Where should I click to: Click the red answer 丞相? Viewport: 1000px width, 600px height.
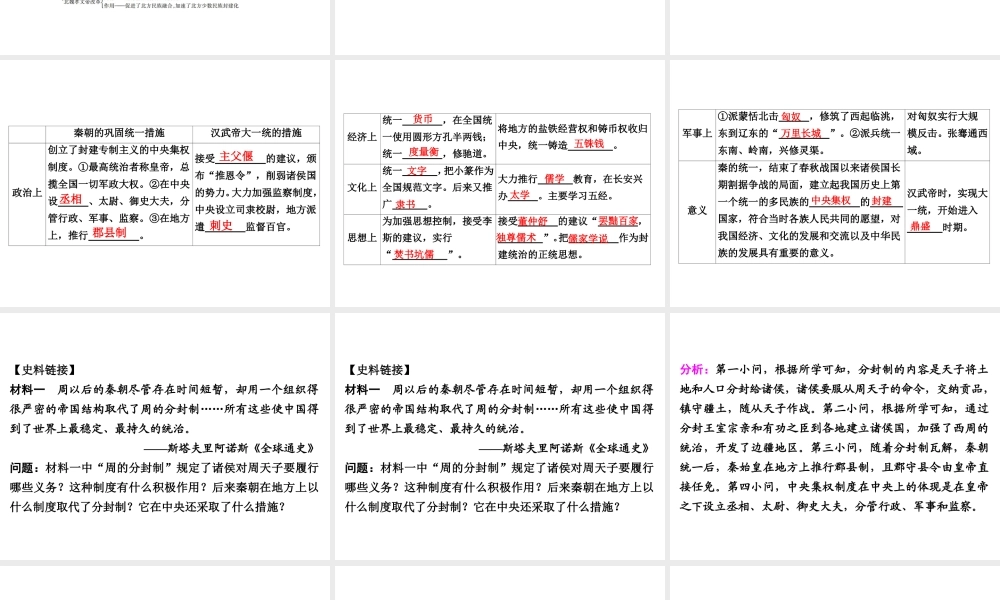[x=71, y=200]
